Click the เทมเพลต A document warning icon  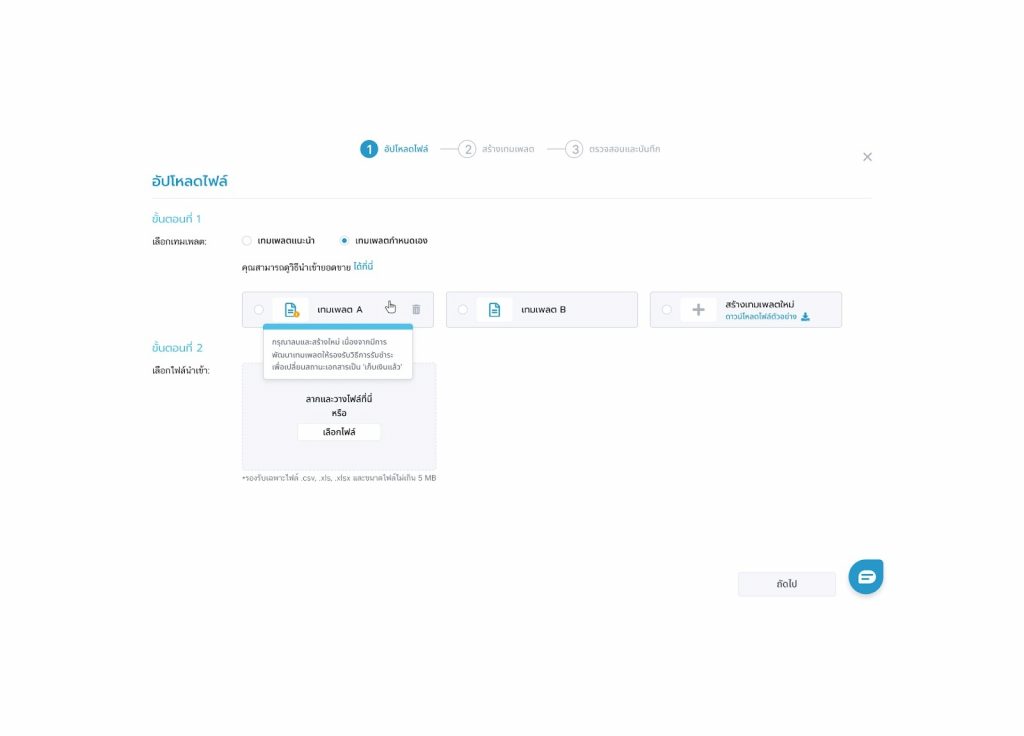pyautogui.click(x=291, y=310)
